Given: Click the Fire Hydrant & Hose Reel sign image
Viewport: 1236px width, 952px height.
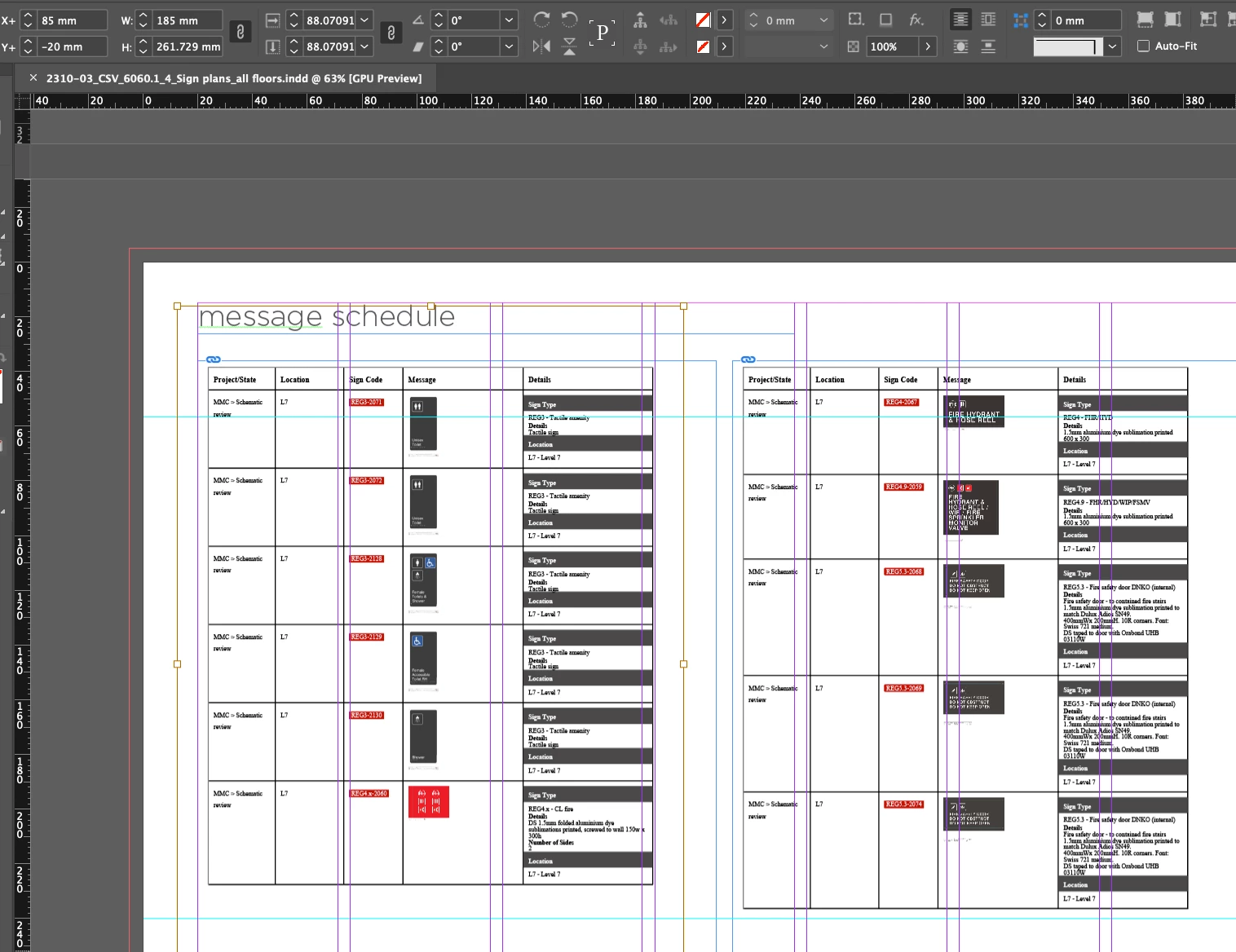Looking at the screenshot, I should (973, 411).
